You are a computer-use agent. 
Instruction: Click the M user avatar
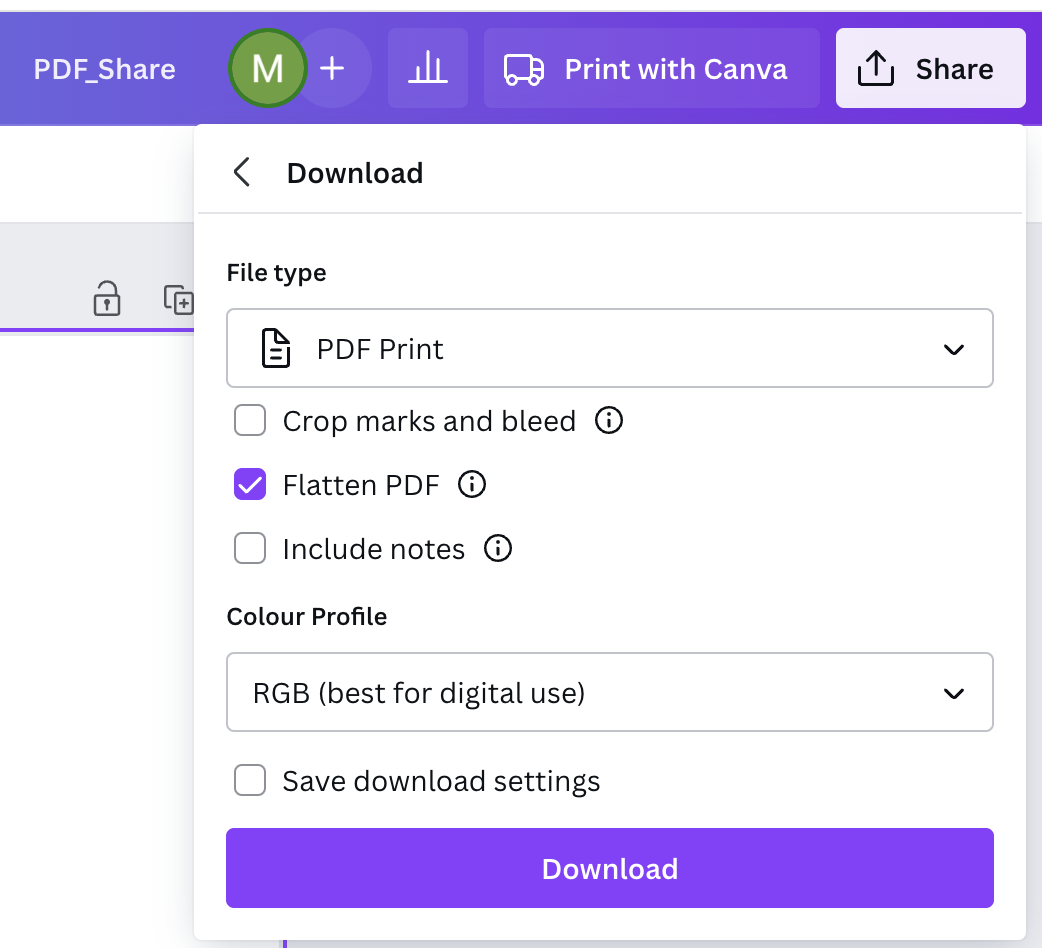coord(268,68)
